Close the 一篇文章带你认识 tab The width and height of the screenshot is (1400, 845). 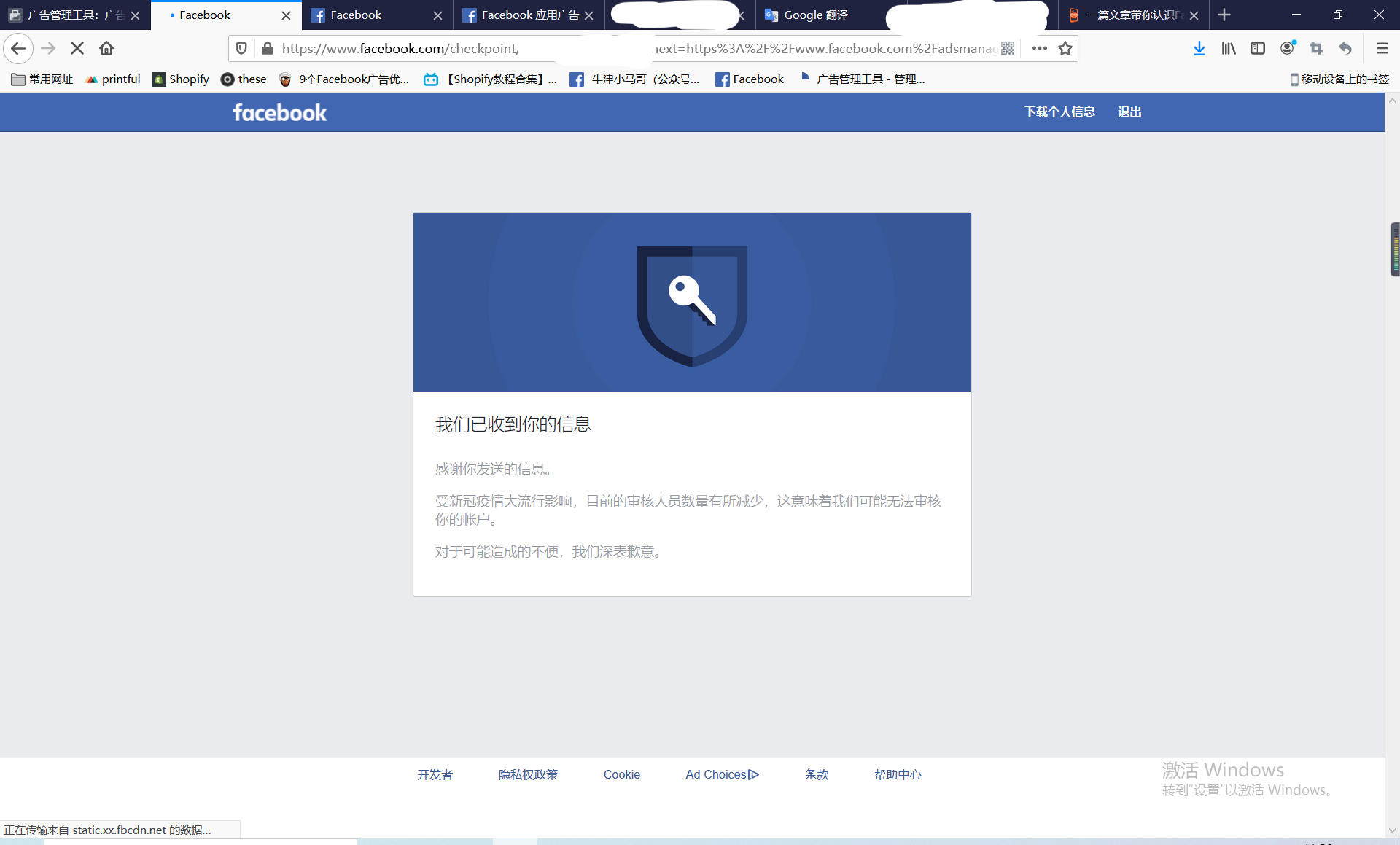point(1194,15)
